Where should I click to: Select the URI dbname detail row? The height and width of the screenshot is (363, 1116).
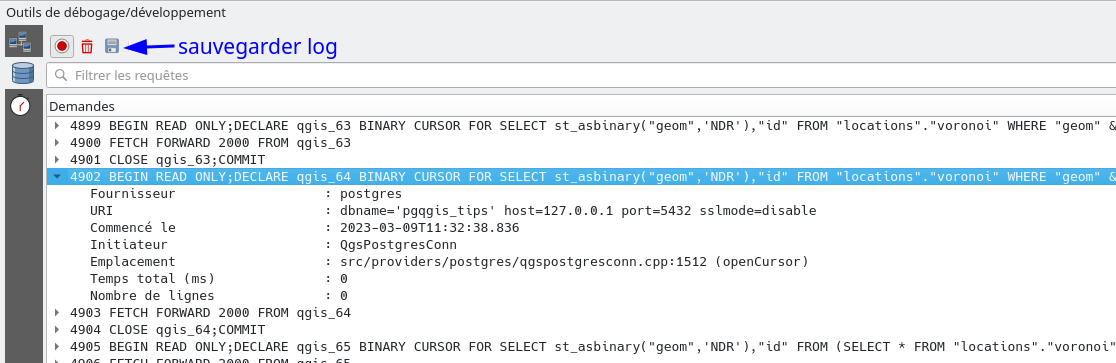pos(581,211)
